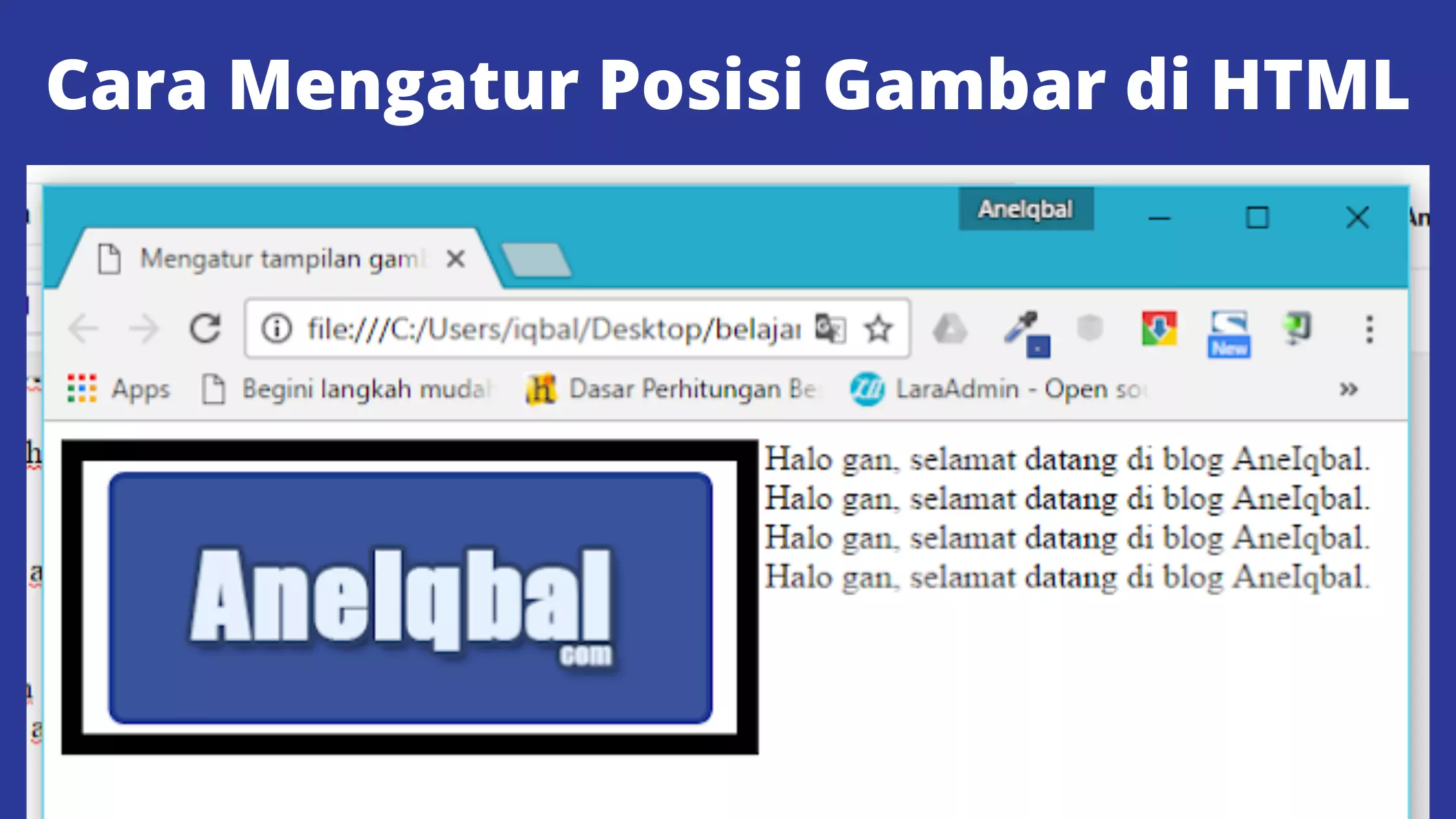This screenshot has width=1456, height=819.
Task: Click the browser refresh/reload button
Action: 207,329
